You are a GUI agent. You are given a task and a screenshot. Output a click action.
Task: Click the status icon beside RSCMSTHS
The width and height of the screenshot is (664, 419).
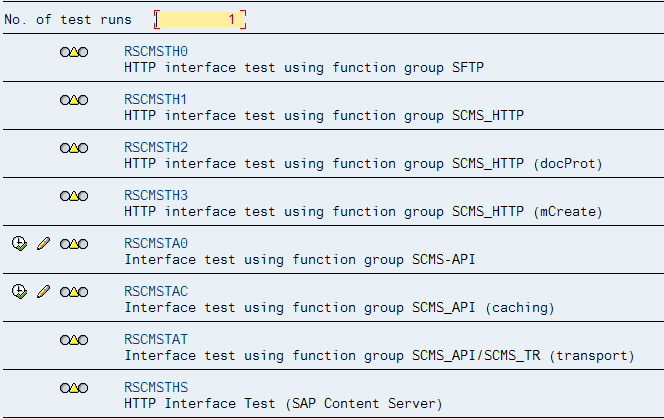coord(74,388)
